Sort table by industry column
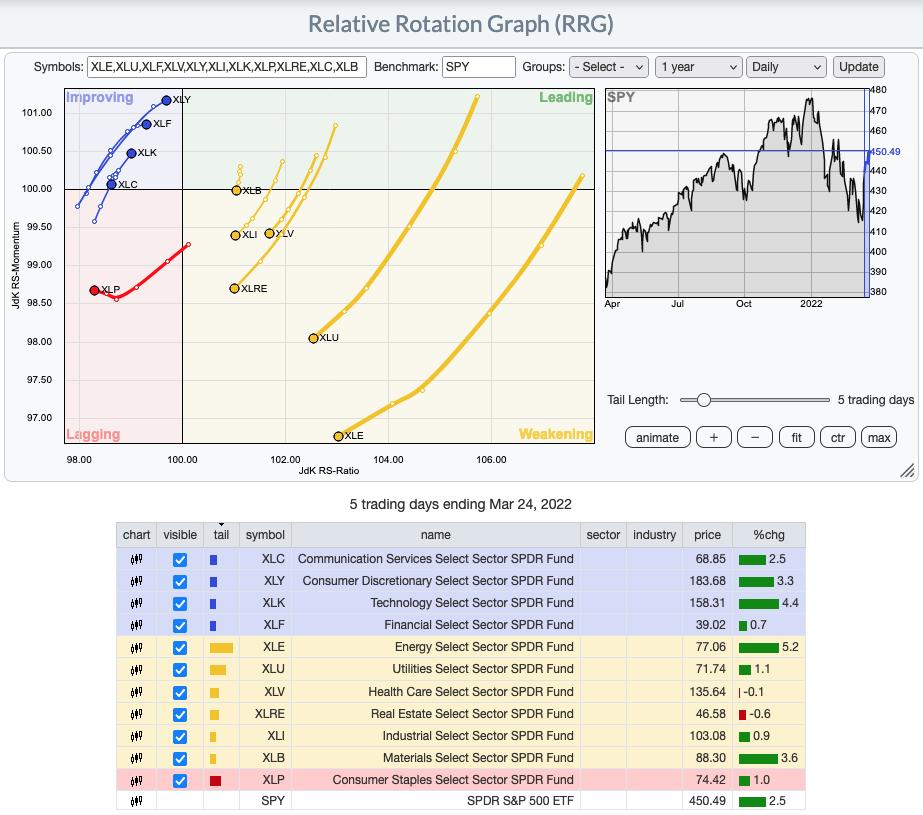 654,535
